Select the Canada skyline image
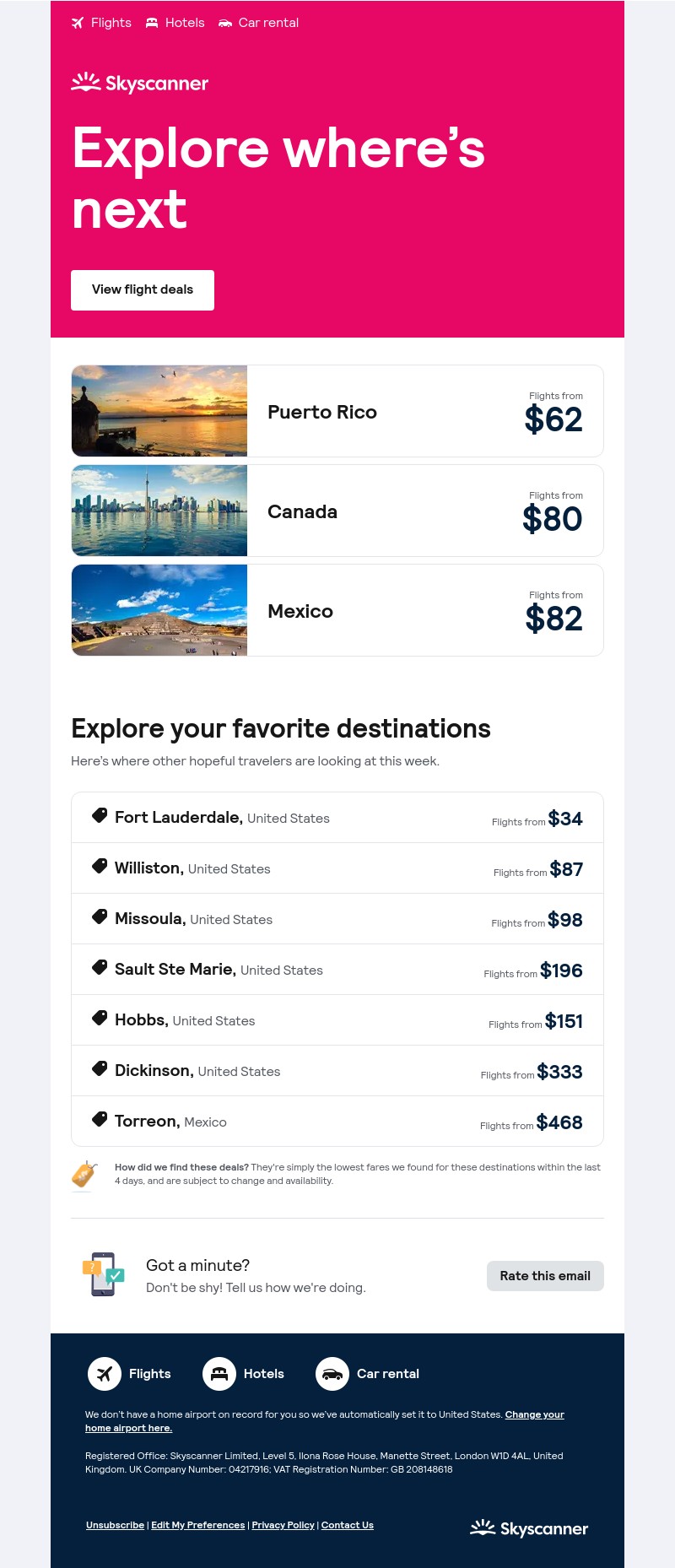 159,511
